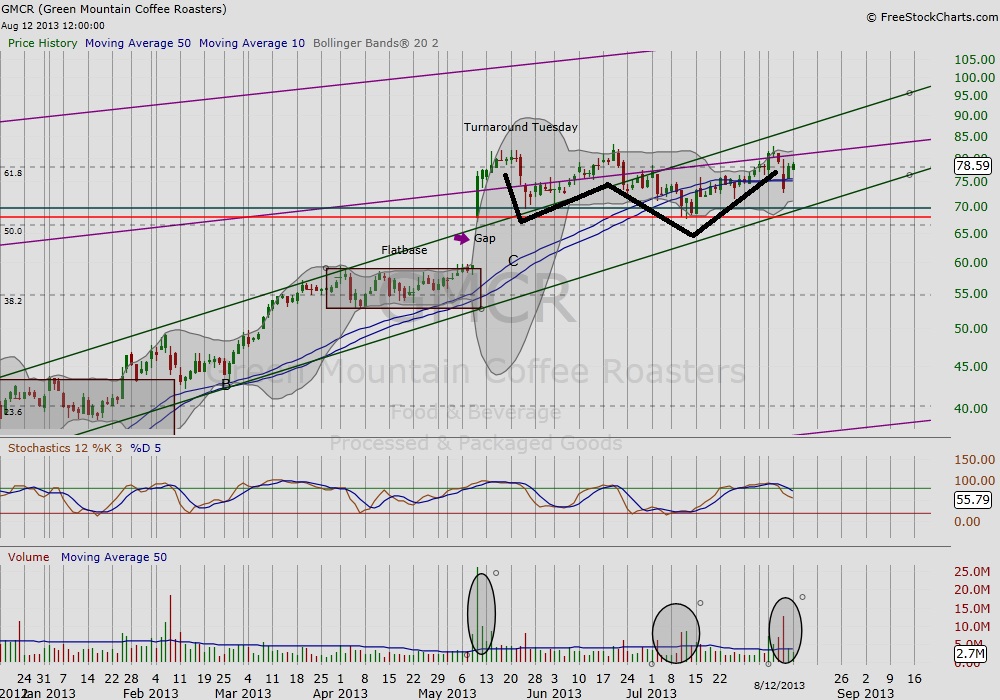Image resolution: width=1000 pixels, height=700 pixels.
Task: Select the July volume ellipse annotation
Action: click(x=675, y=632)
